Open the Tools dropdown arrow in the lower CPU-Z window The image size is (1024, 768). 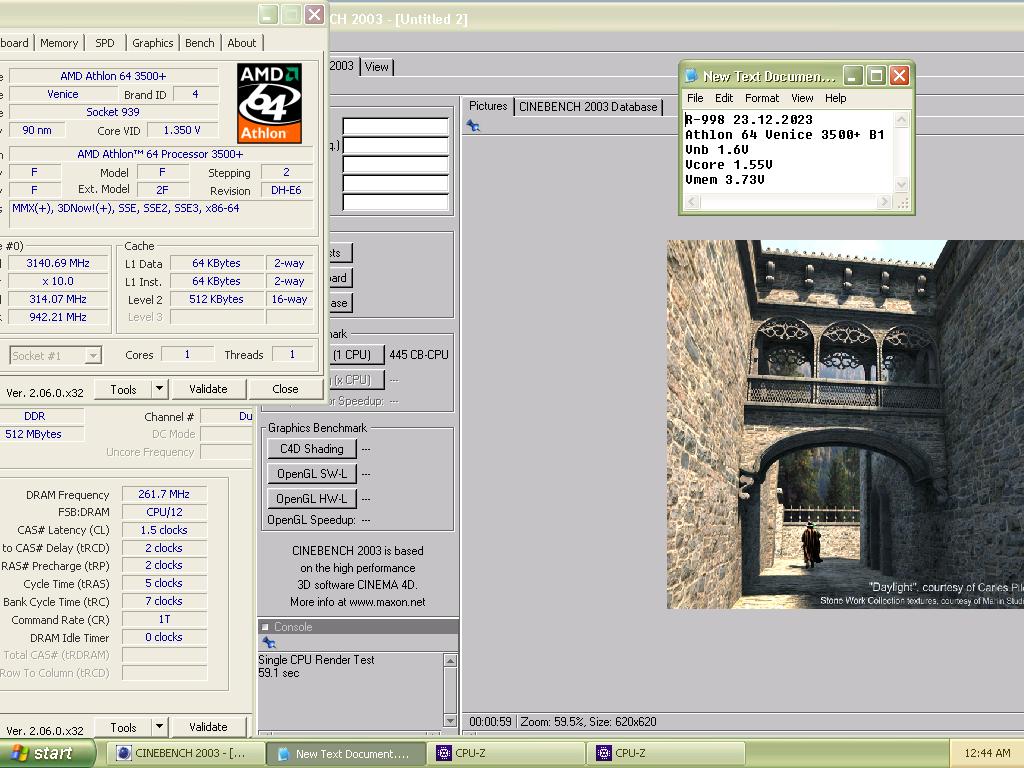point(159,726)
